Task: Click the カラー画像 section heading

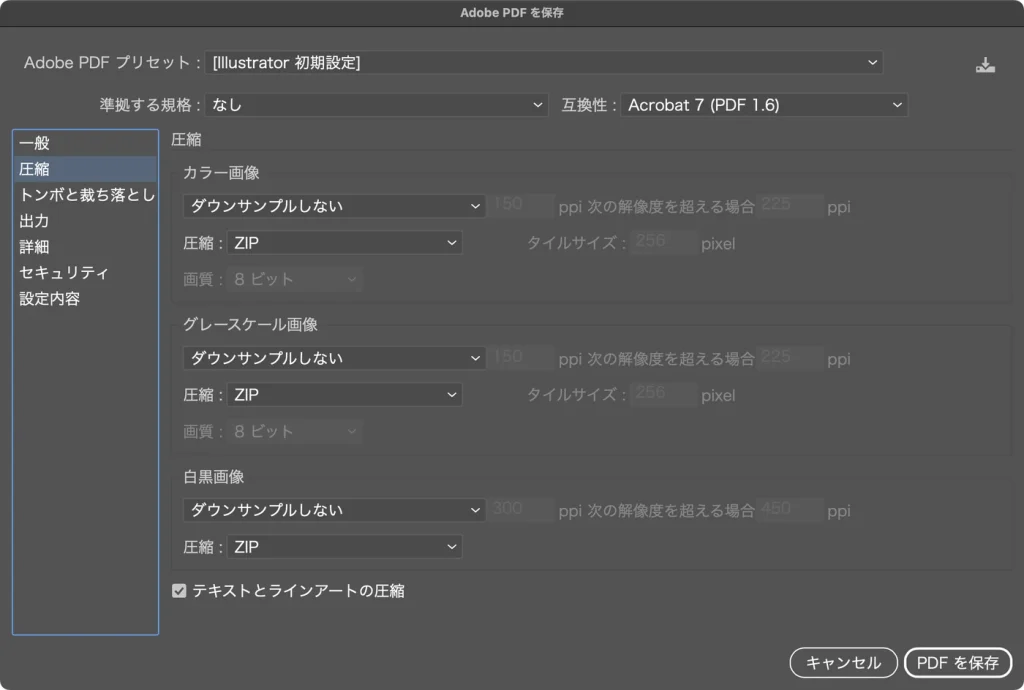Action: (x=221, y=173)
